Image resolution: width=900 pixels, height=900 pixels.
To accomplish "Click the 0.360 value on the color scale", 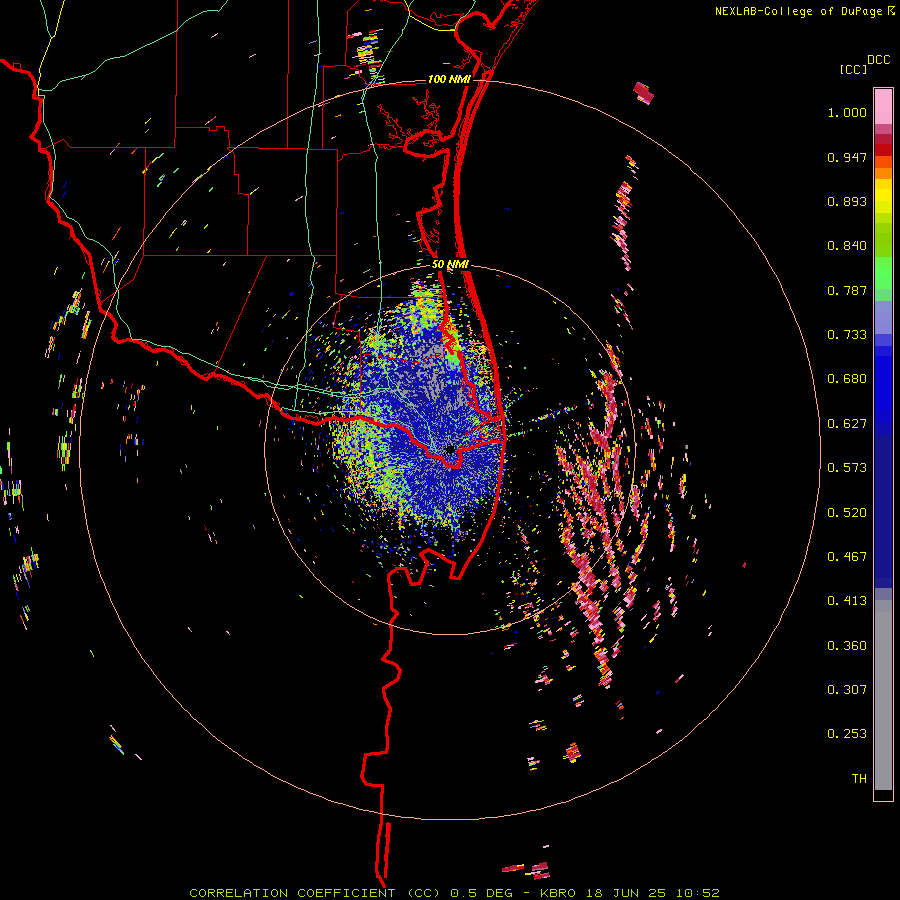I will 847,646.
